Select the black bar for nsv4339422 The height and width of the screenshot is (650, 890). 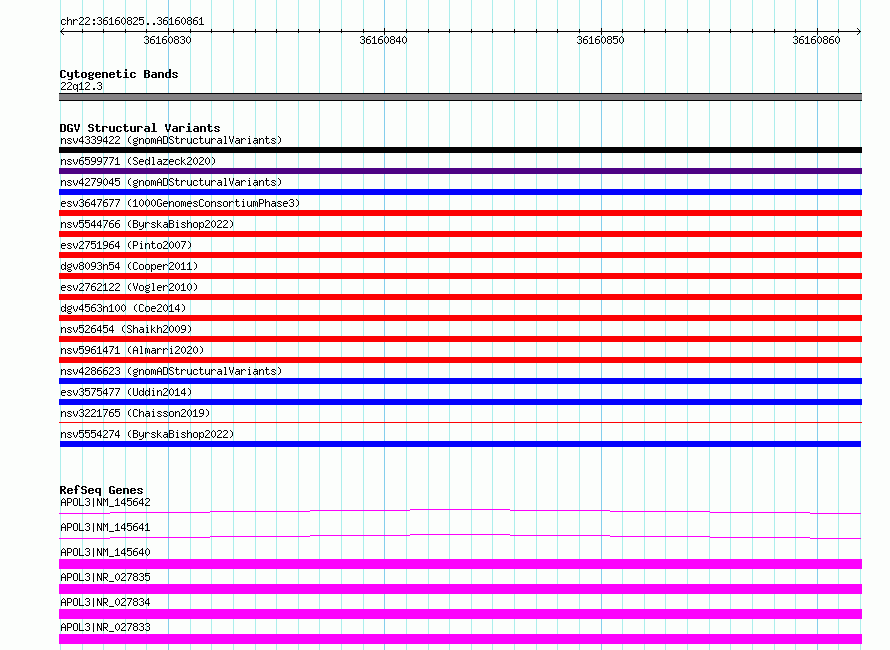point(460,150)
